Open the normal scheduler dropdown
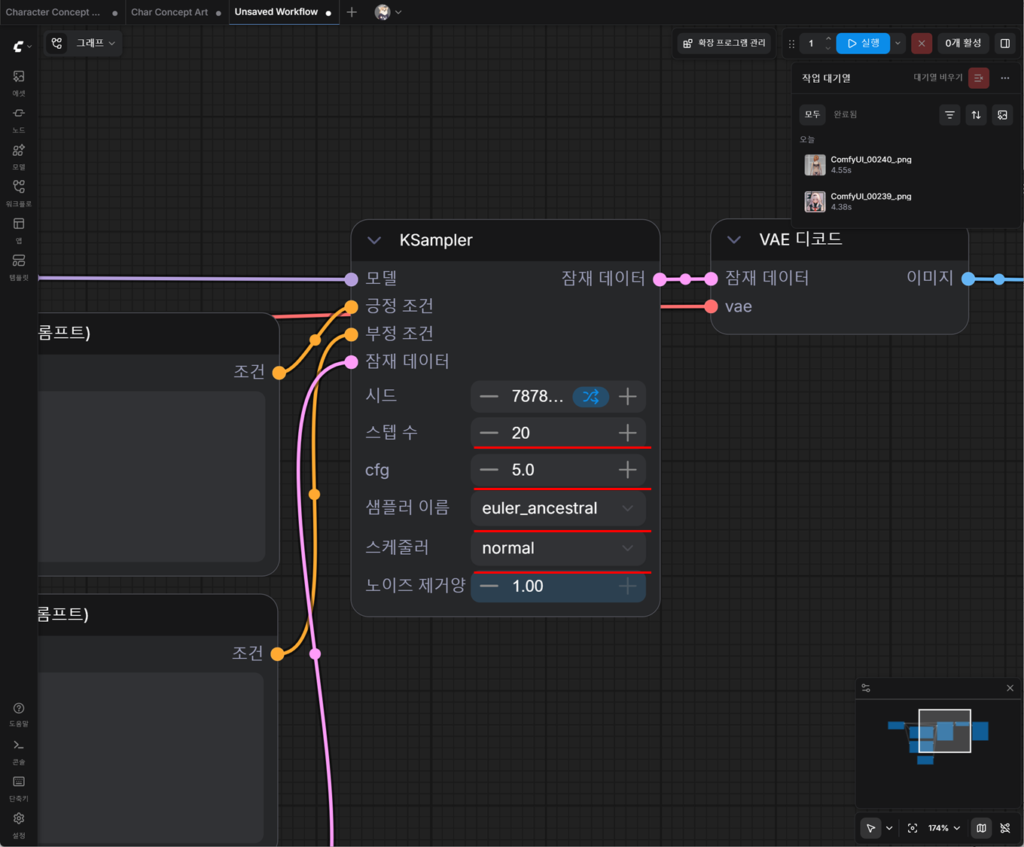The image size is (1024, 847). 558,548
